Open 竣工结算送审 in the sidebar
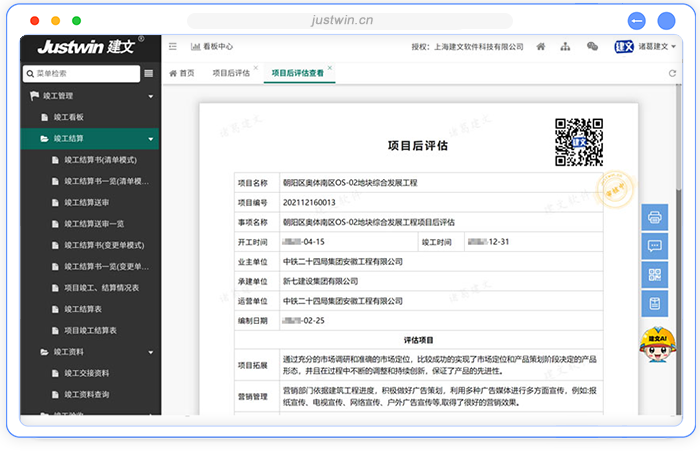This screenshot has width=700, height=454. [86, 202]
